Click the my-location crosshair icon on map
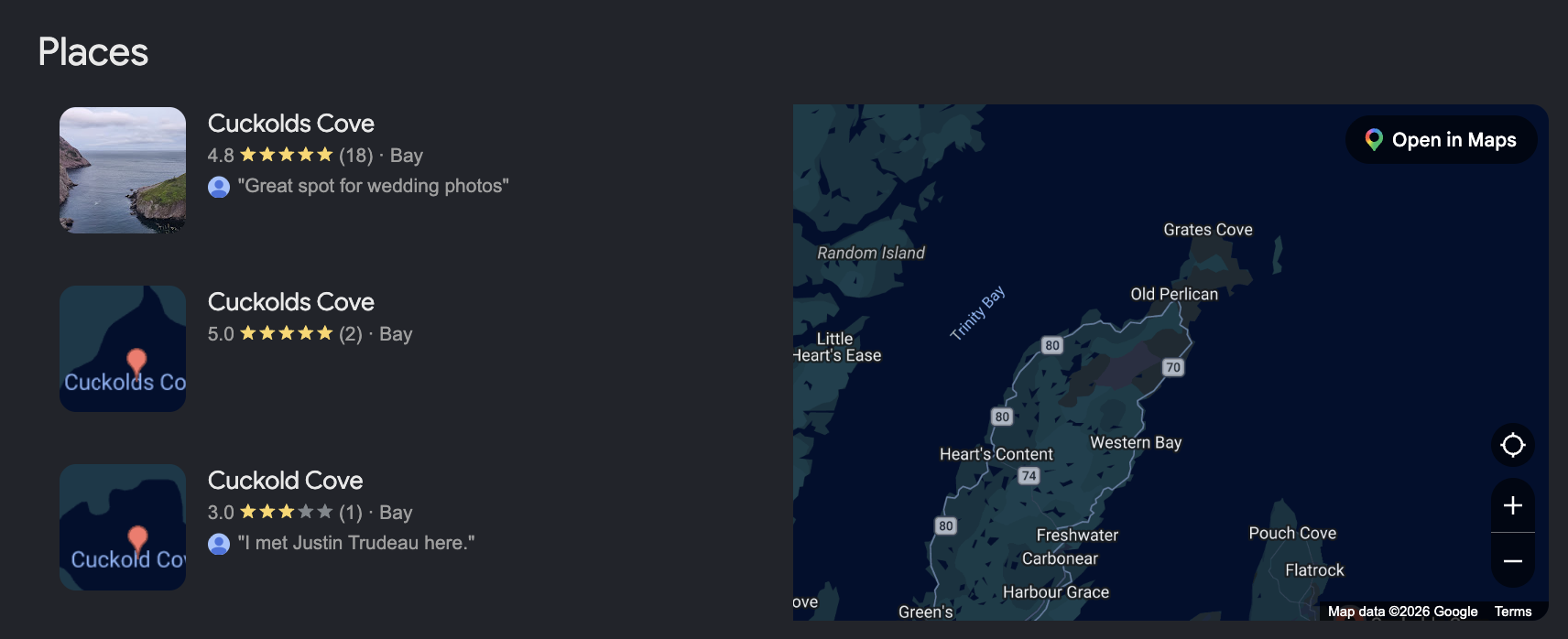This screenshot has height=639, width=1568. [1512, 445]
